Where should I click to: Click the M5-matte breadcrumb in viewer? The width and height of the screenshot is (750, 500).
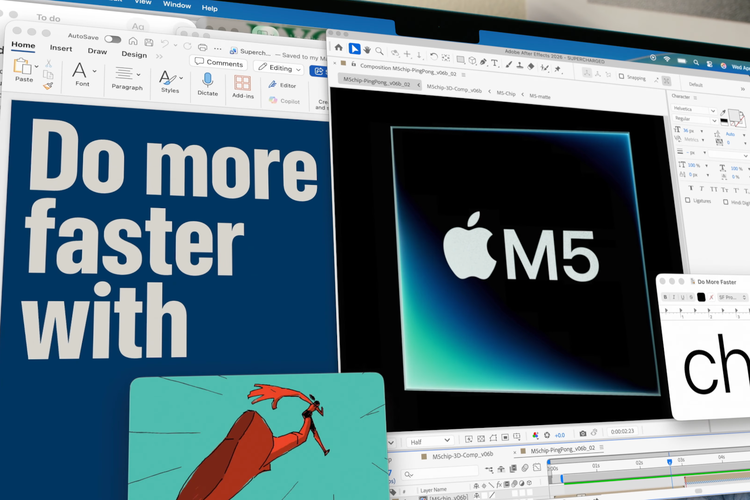pos(540,96)
